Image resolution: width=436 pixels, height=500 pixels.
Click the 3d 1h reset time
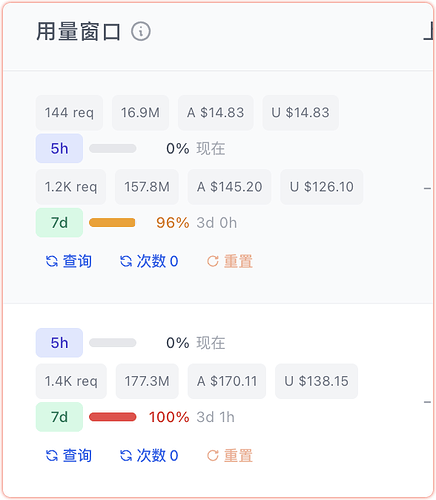(215, 417)
